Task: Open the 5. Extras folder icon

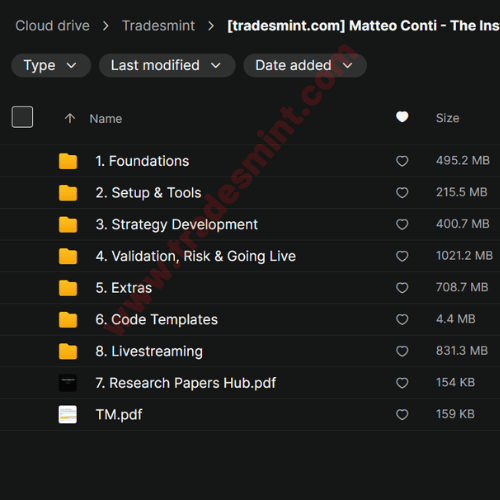Action: (68, 288)
